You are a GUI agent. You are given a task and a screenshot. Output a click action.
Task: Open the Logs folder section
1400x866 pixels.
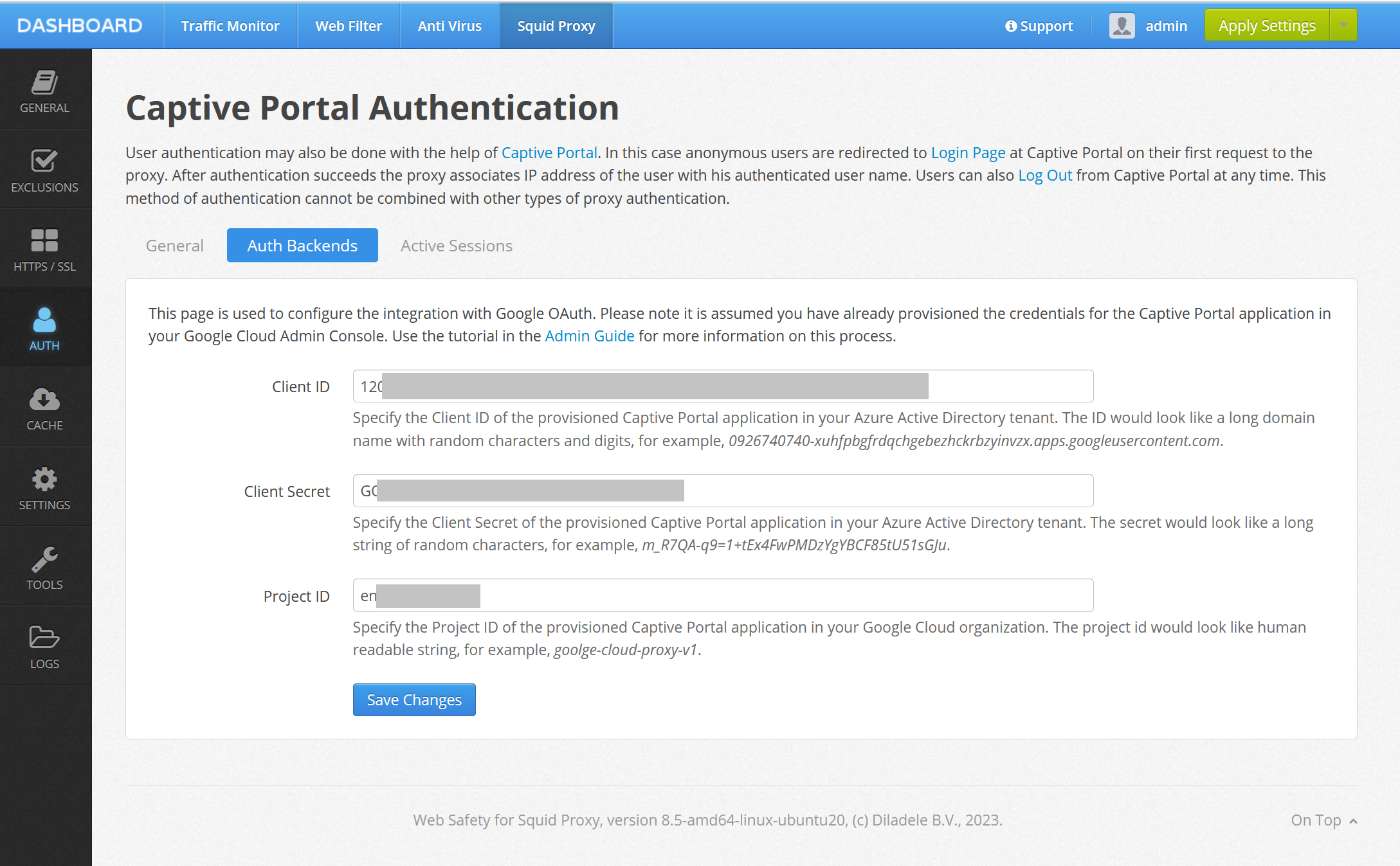(45, 646)
